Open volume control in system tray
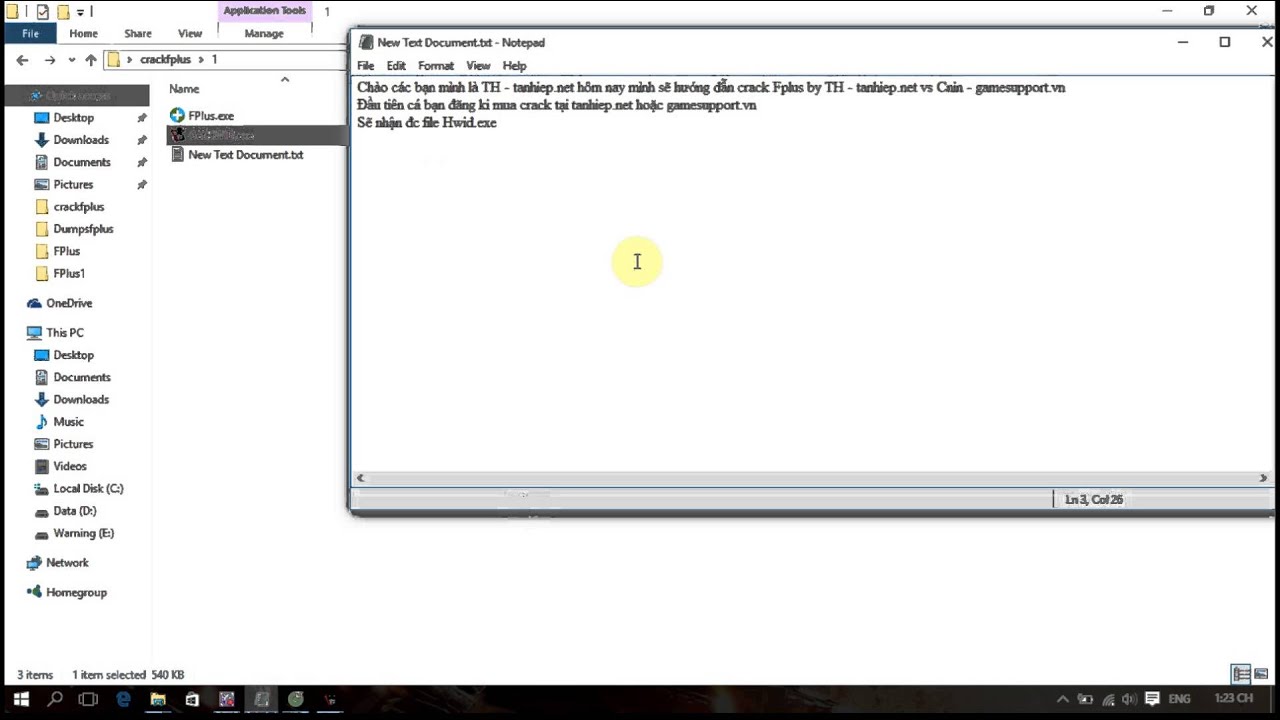The image size is (1280, 720). click(x=1129, y=699)
